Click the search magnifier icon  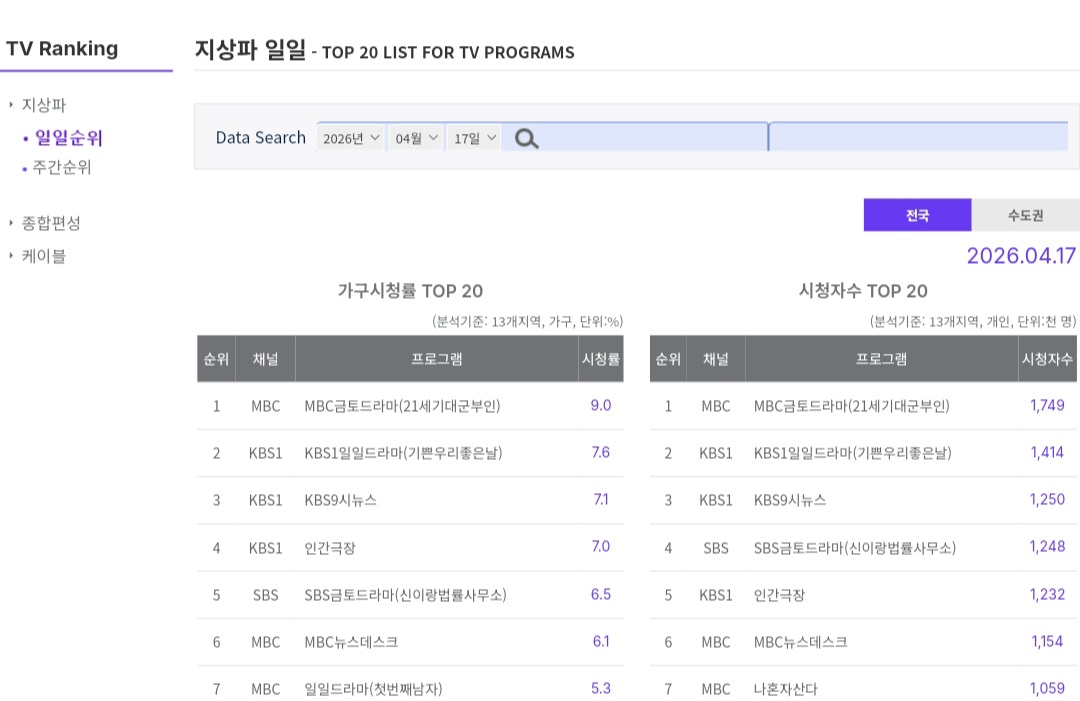526,138
